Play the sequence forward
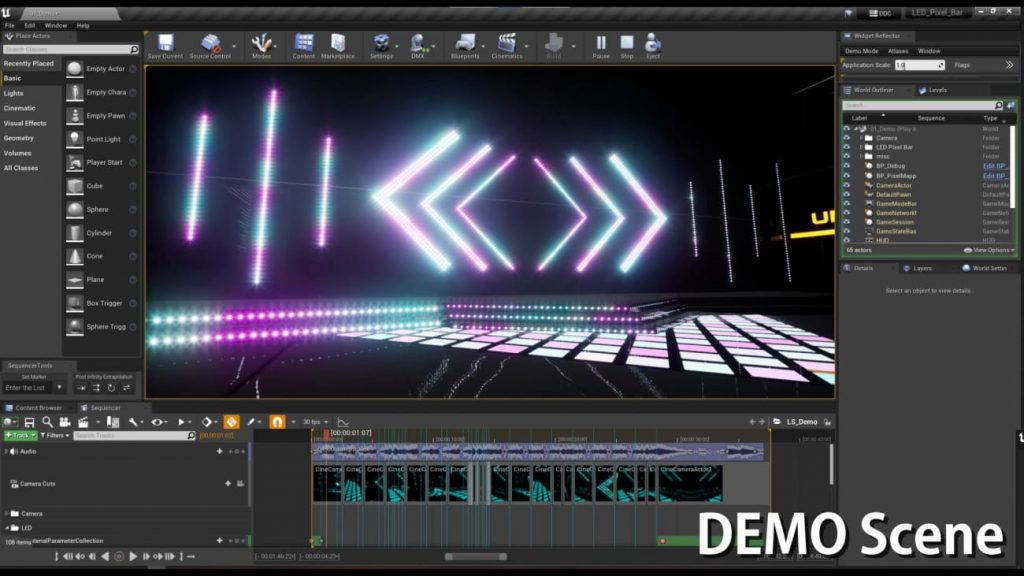 [x=133, y=556]
